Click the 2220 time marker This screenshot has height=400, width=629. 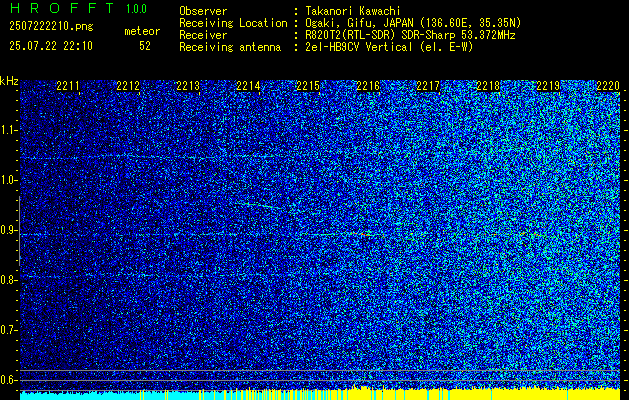608,85
